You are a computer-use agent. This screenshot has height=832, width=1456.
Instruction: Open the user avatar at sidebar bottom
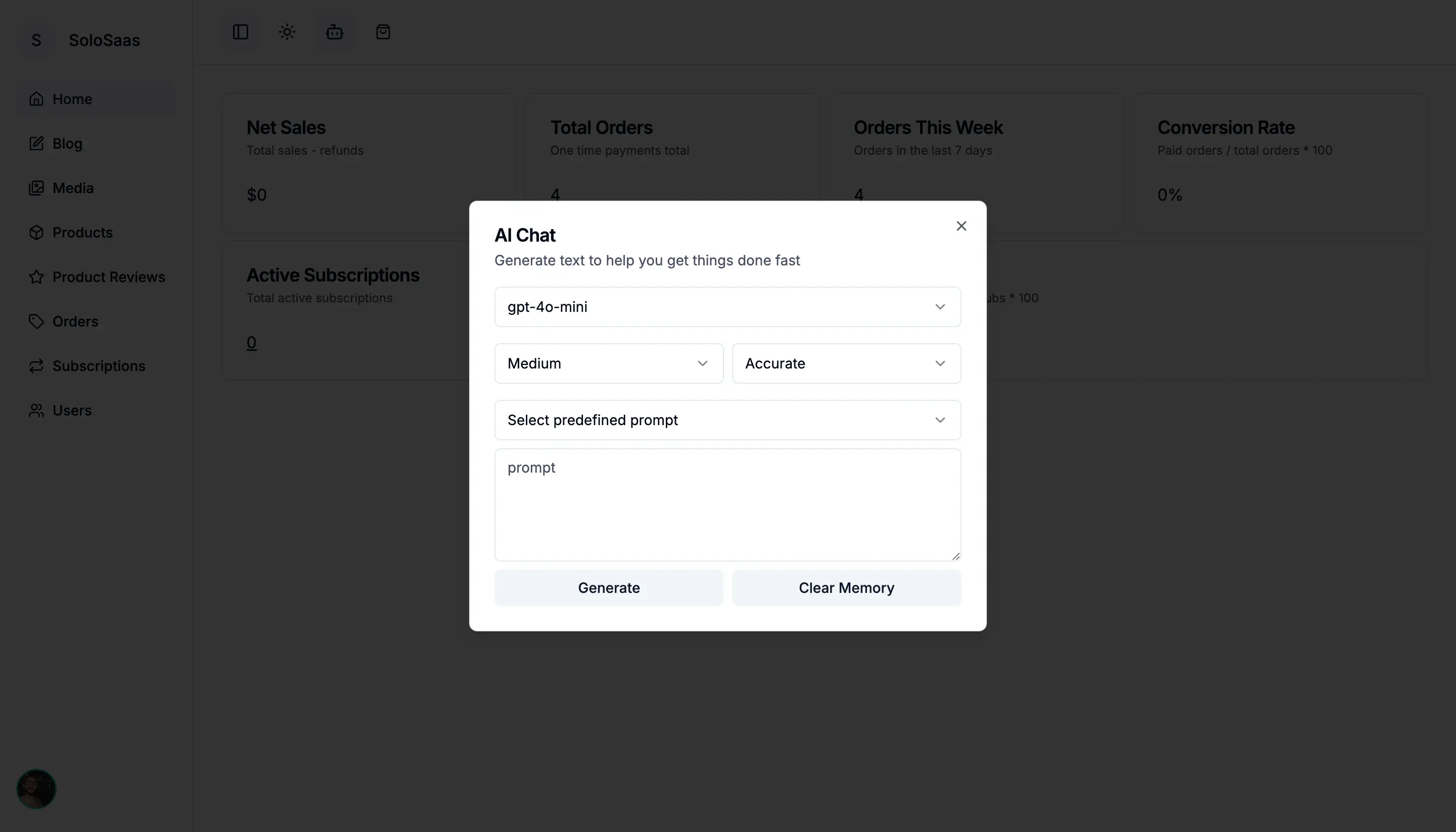[x=36, y=789]
